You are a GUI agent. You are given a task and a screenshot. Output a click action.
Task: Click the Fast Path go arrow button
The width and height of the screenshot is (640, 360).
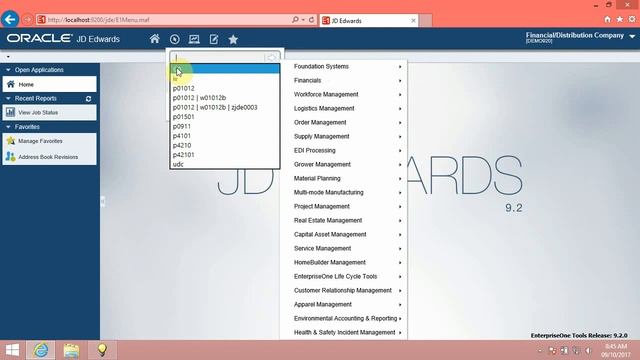pos(272,58)
